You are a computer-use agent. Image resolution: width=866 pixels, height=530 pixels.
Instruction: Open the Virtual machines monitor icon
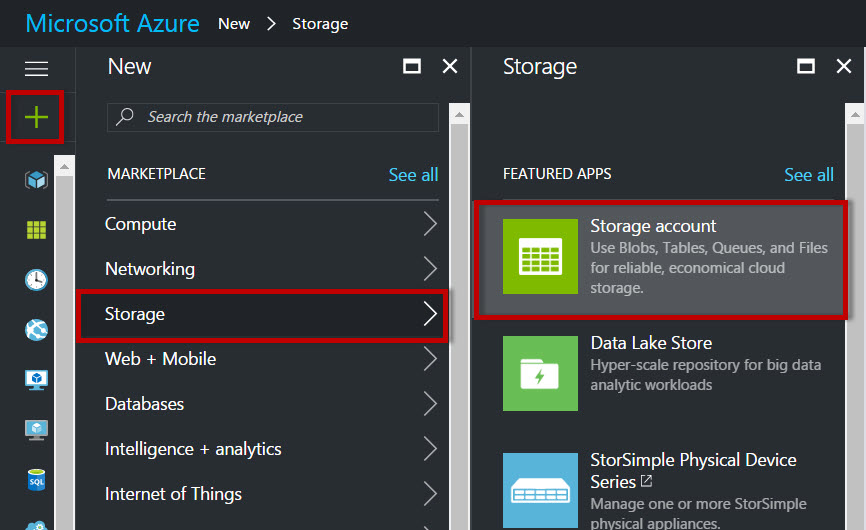click(36, 380)
